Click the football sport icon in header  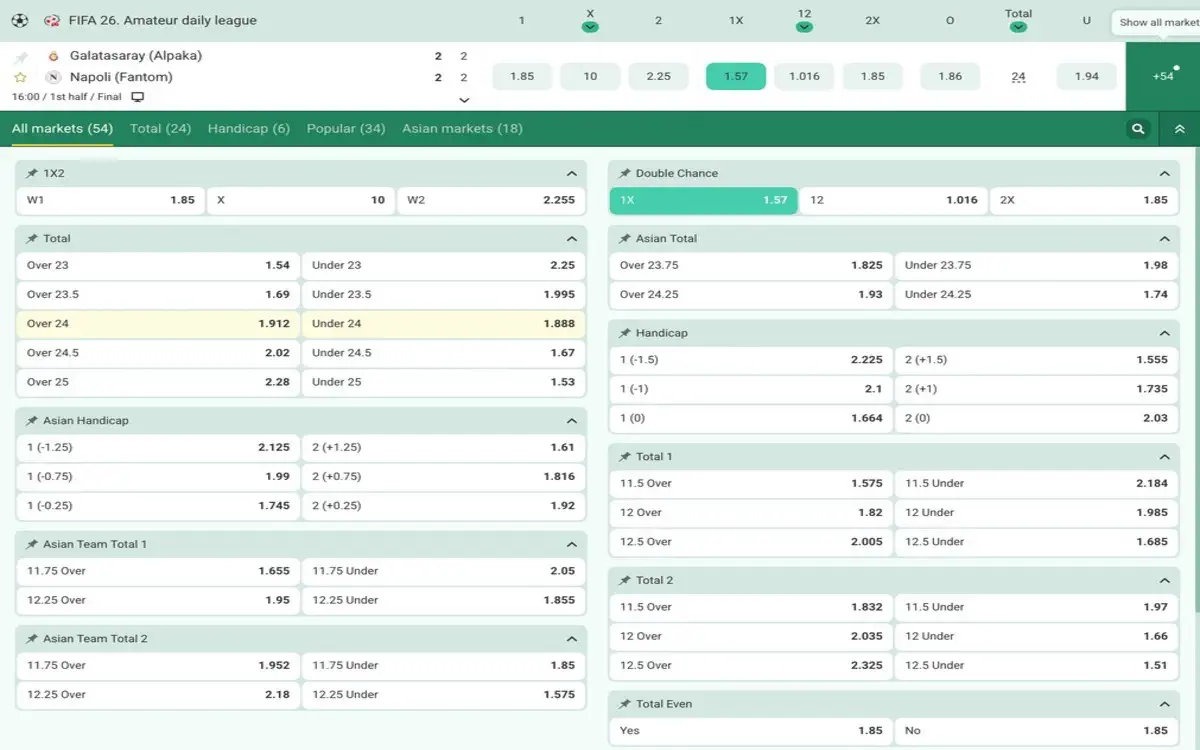click(x=20, y=20)
